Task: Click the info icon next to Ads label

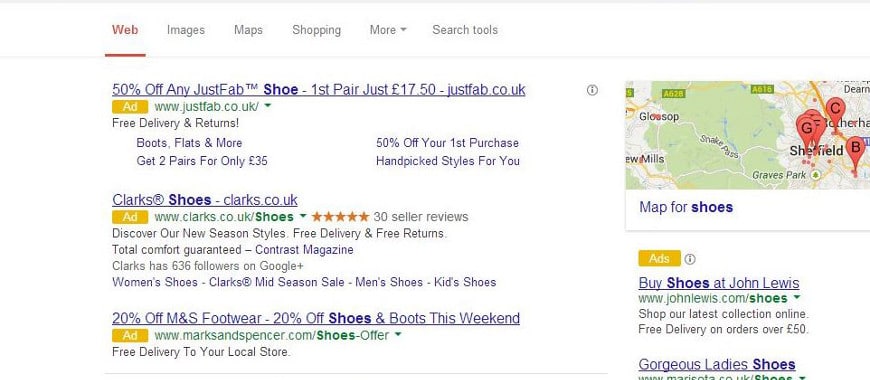Action: [x=690, y=259]
